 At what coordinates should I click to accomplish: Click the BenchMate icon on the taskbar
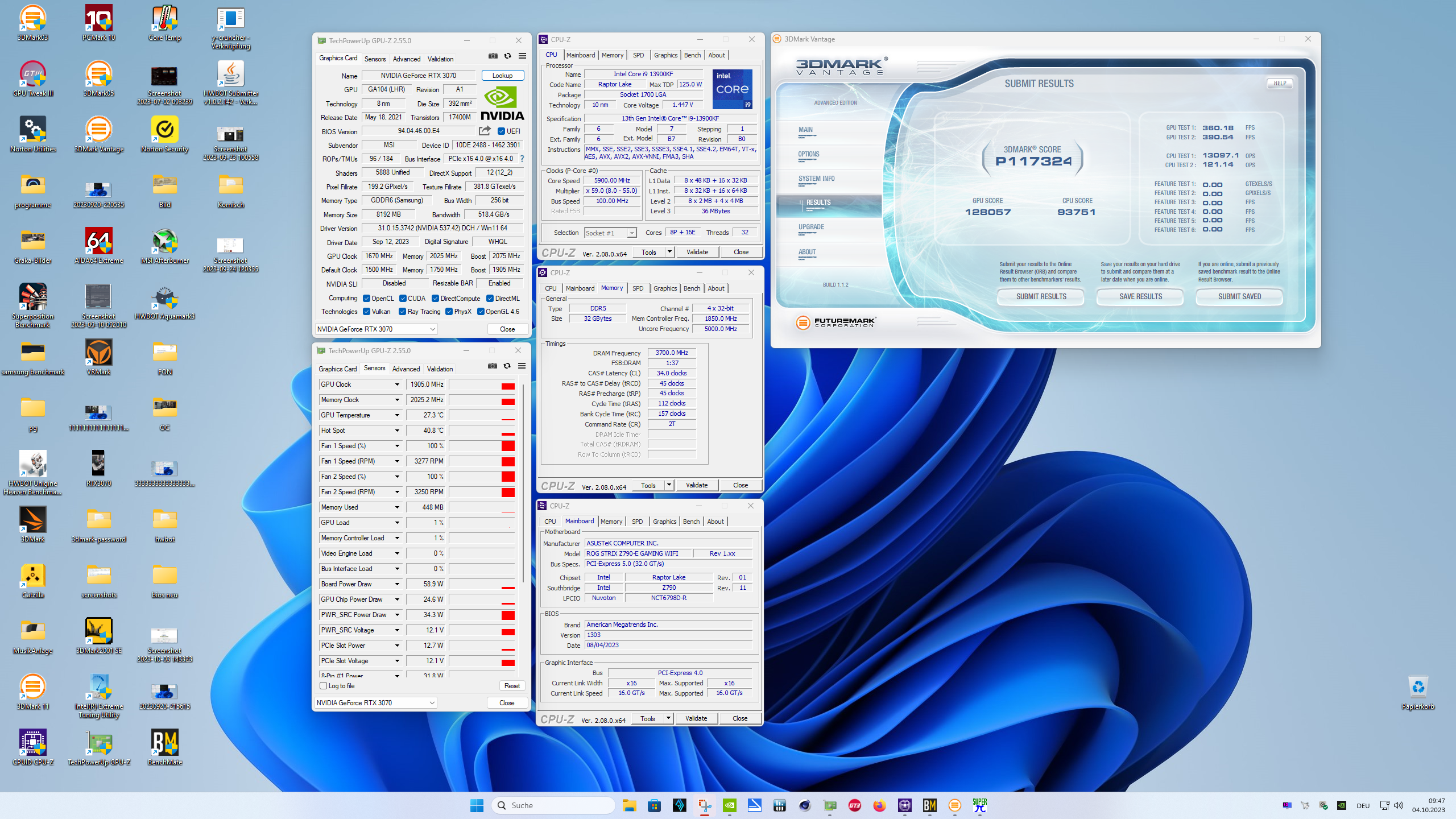[x=930, y=805]
